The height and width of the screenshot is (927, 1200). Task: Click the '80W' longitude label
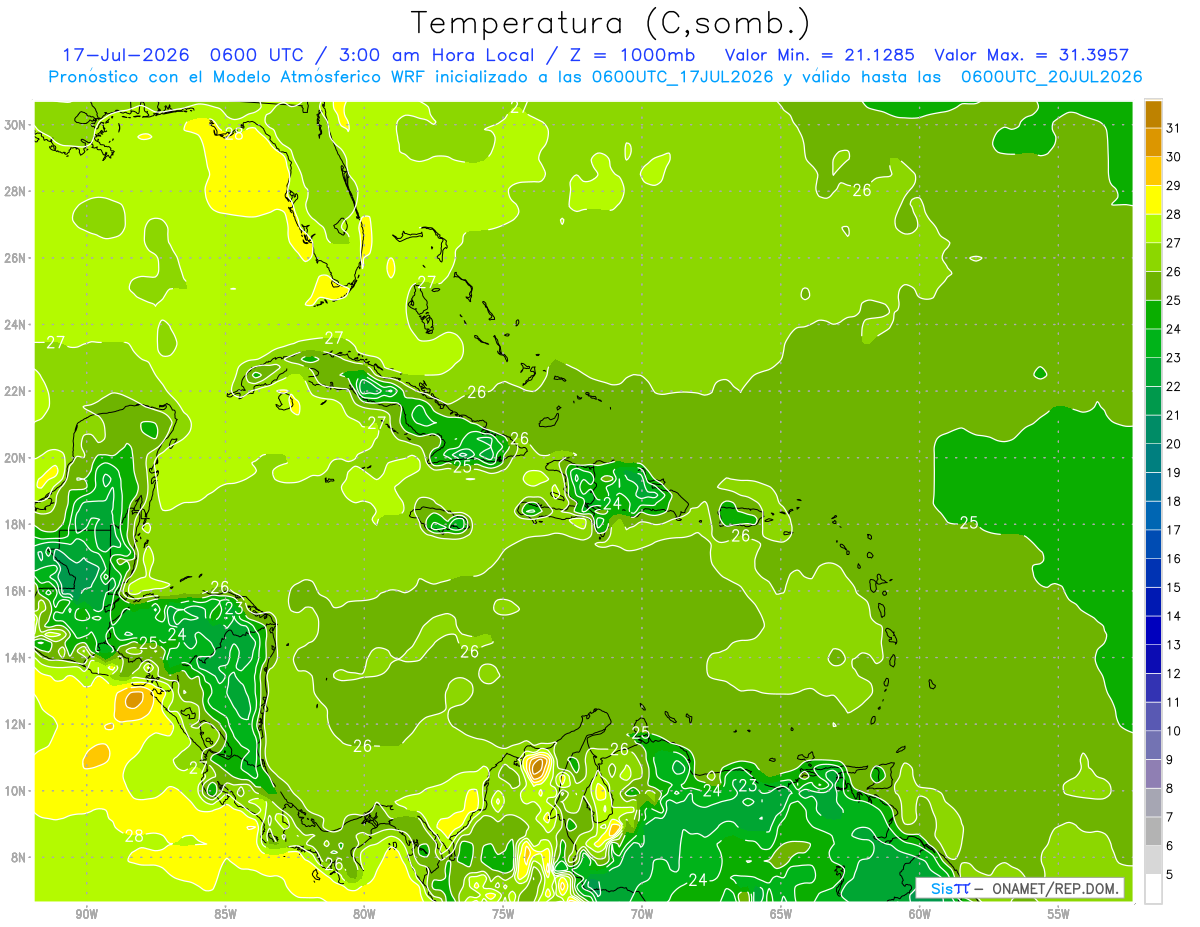pyautogui.click(x=364, y=914)
